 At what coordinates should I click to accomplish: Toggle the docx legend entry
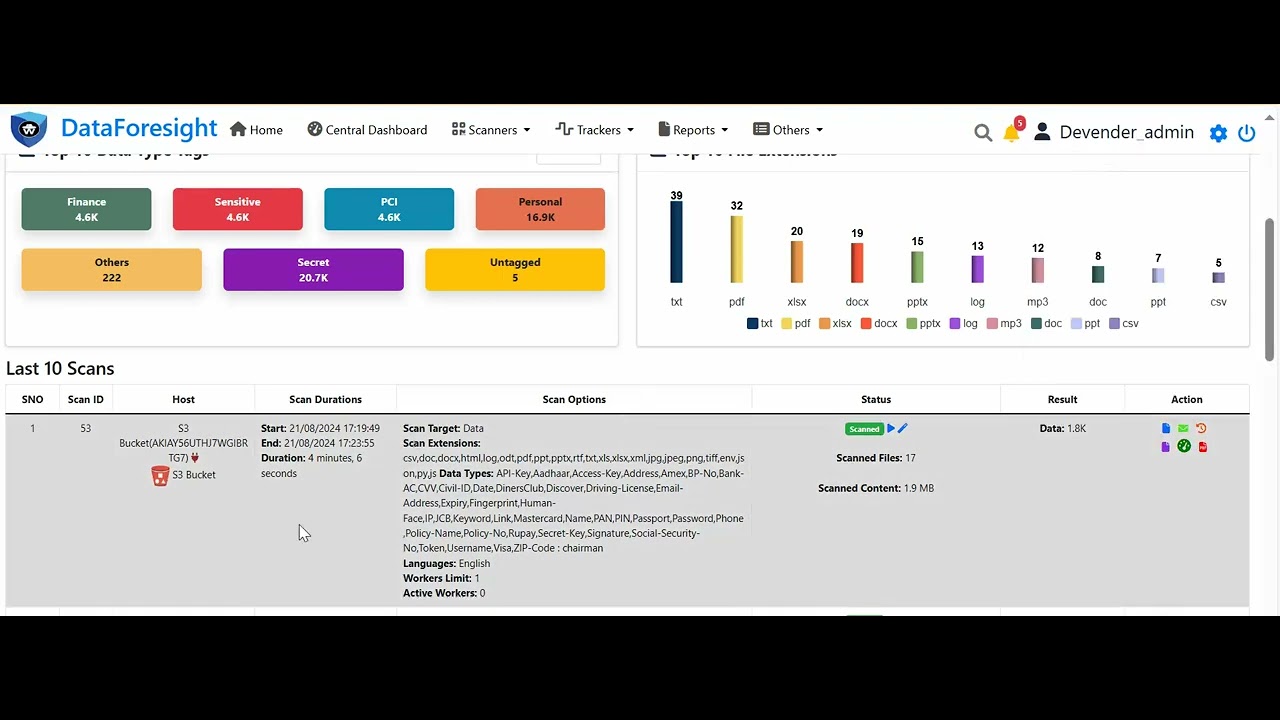coord(879,324)
